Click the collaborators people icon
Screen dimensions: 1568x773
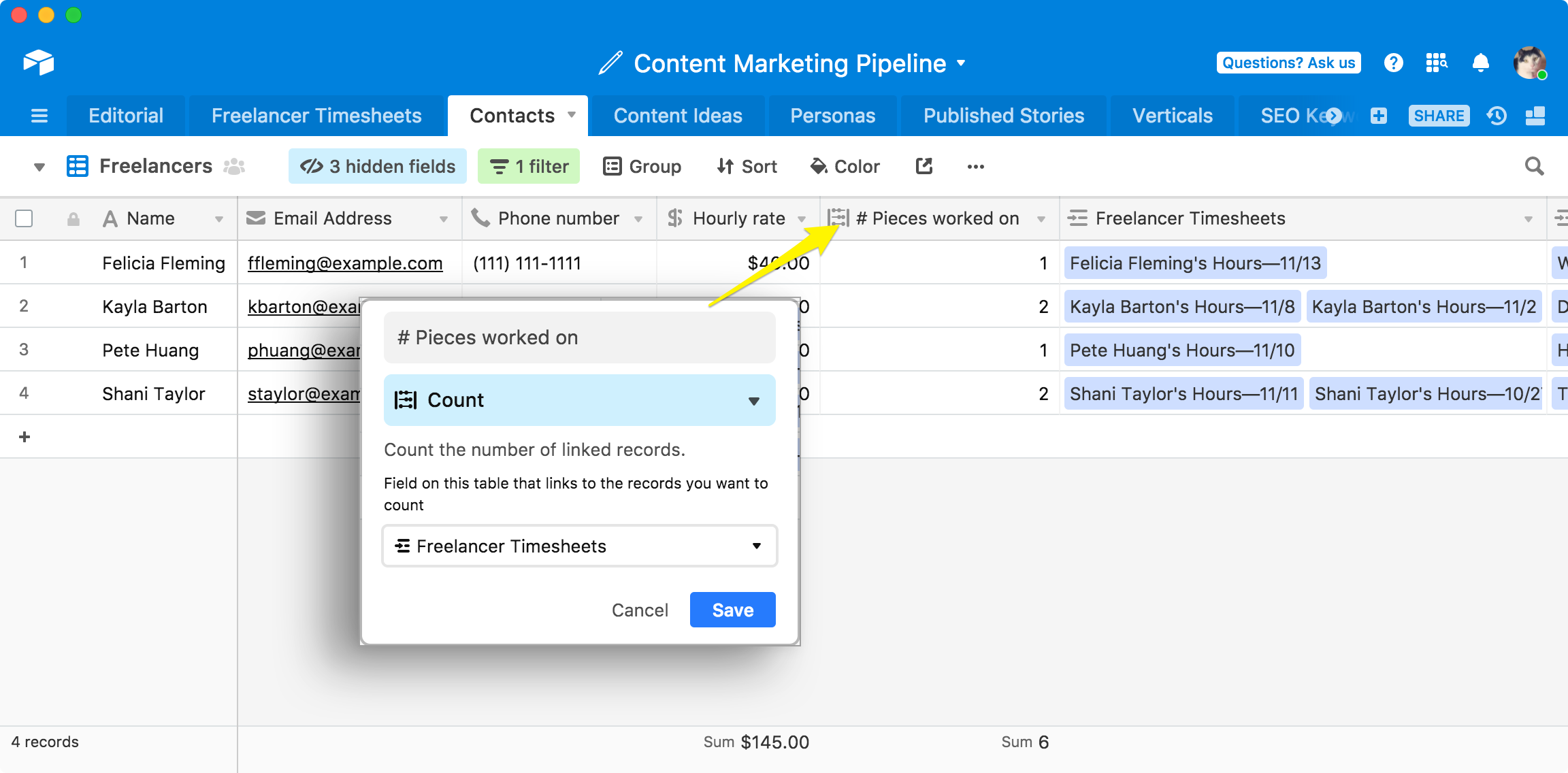point(234,166)
